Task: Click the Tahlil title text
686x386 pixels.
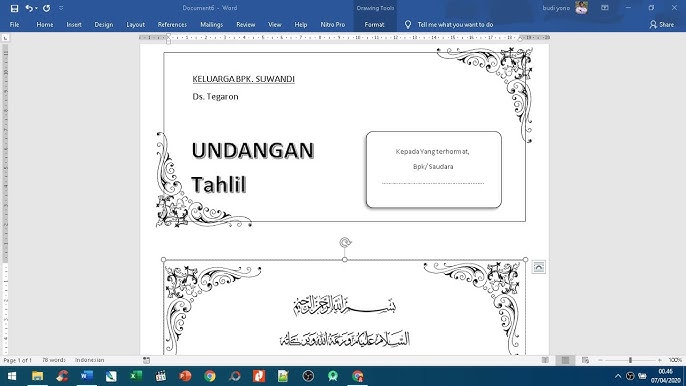Action: coord(219,184)
